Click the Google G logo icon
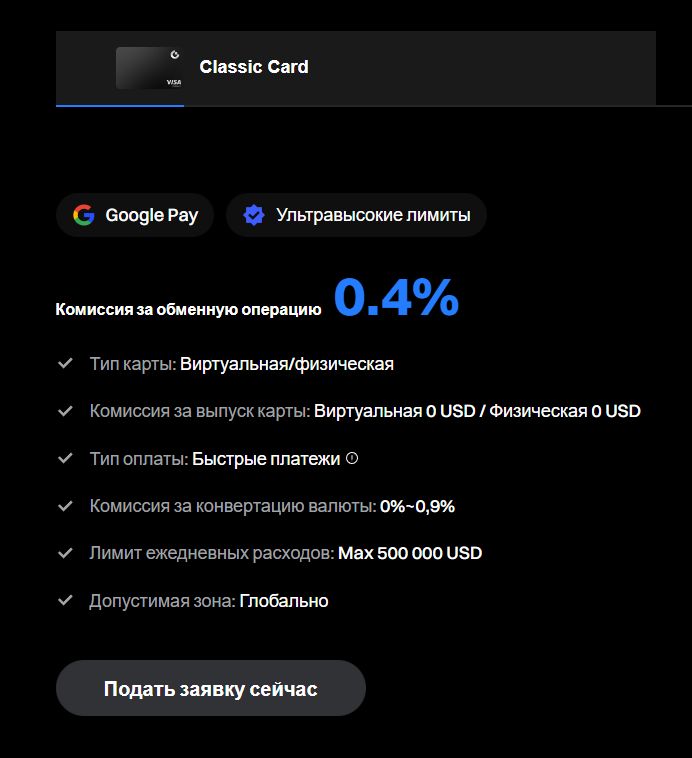 click(x=84, y=215)
